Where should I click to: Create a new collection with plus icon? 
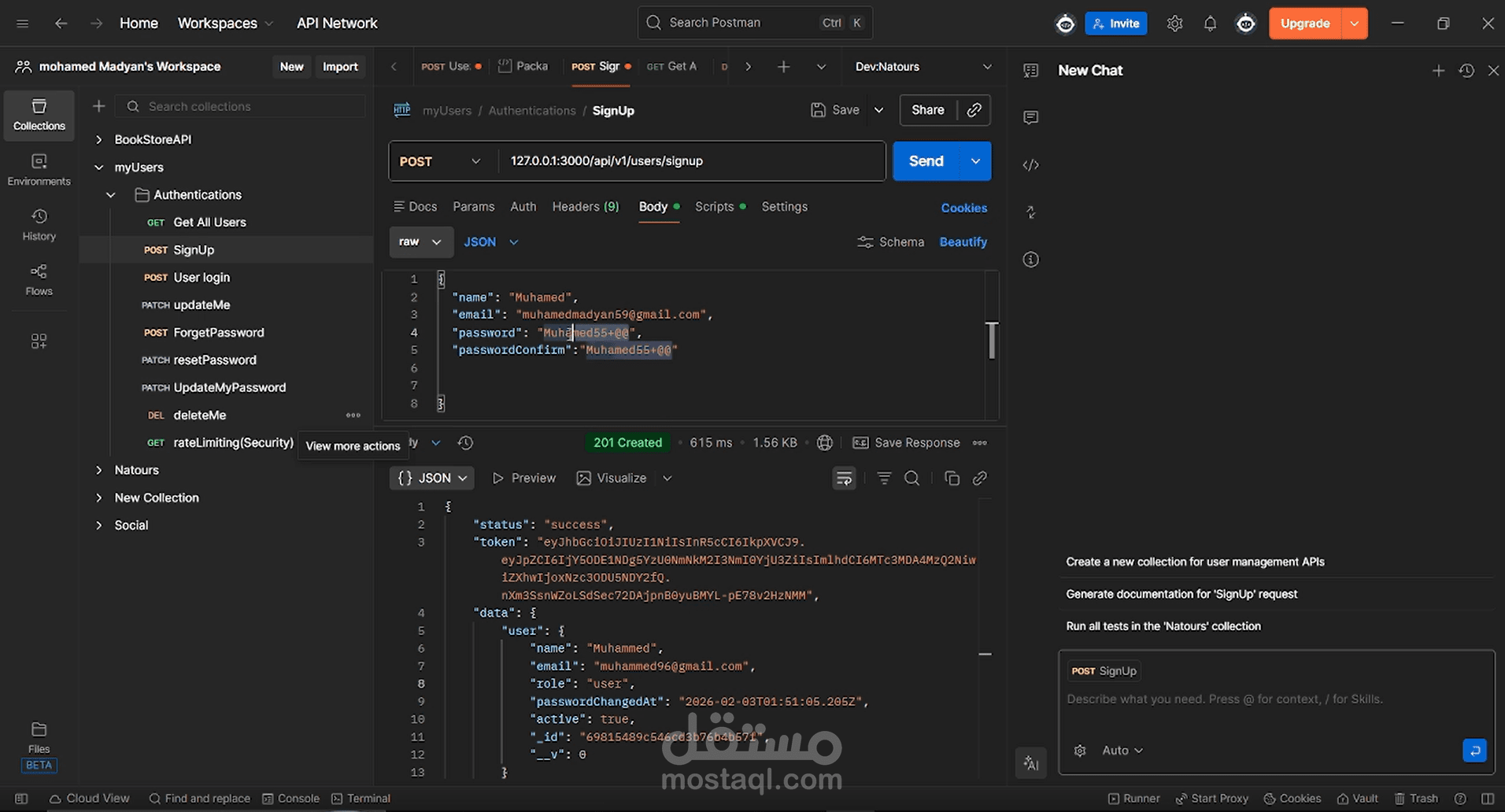[98, 106]
